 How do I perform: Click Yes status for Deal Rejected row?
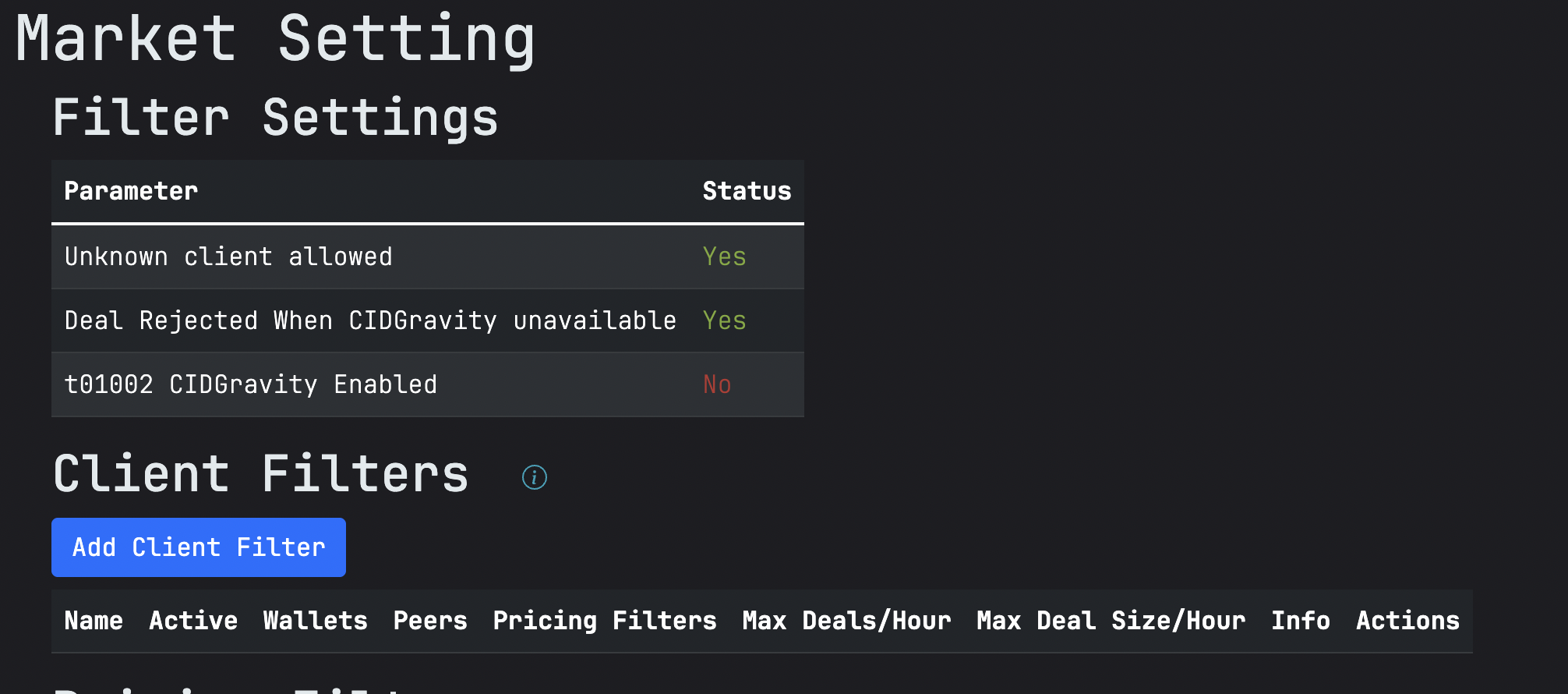tap(724, 320)
